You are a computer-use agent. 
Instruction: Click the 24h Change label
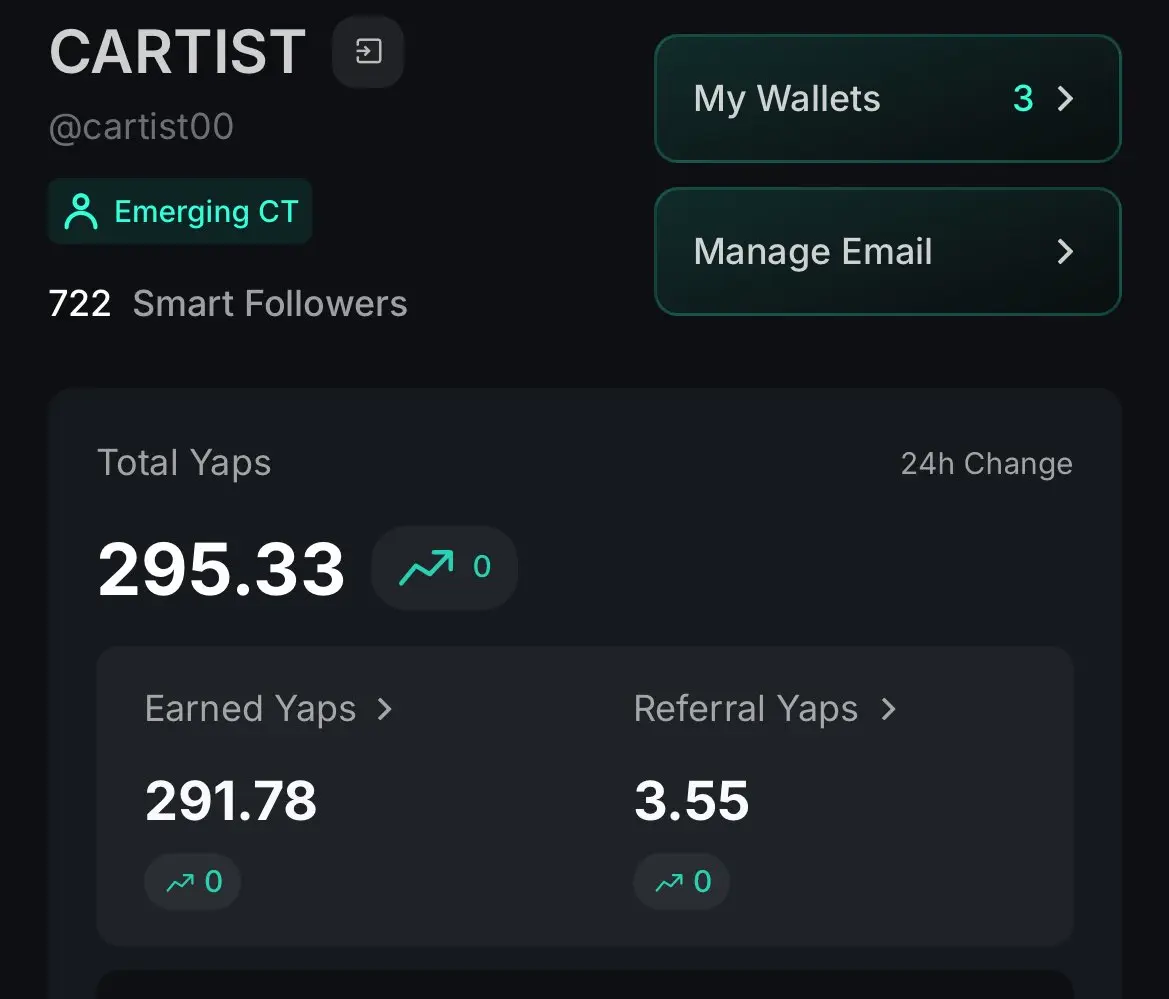point(986,464)
